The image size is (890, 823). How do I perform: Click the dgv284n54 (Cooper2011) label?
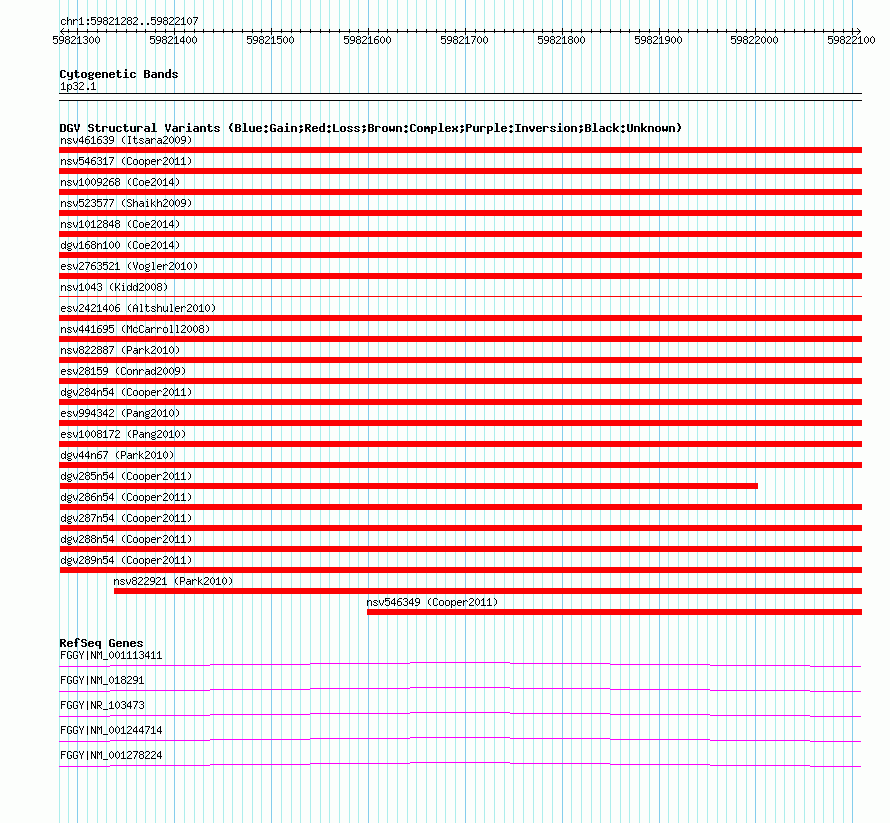coord(126,392)
